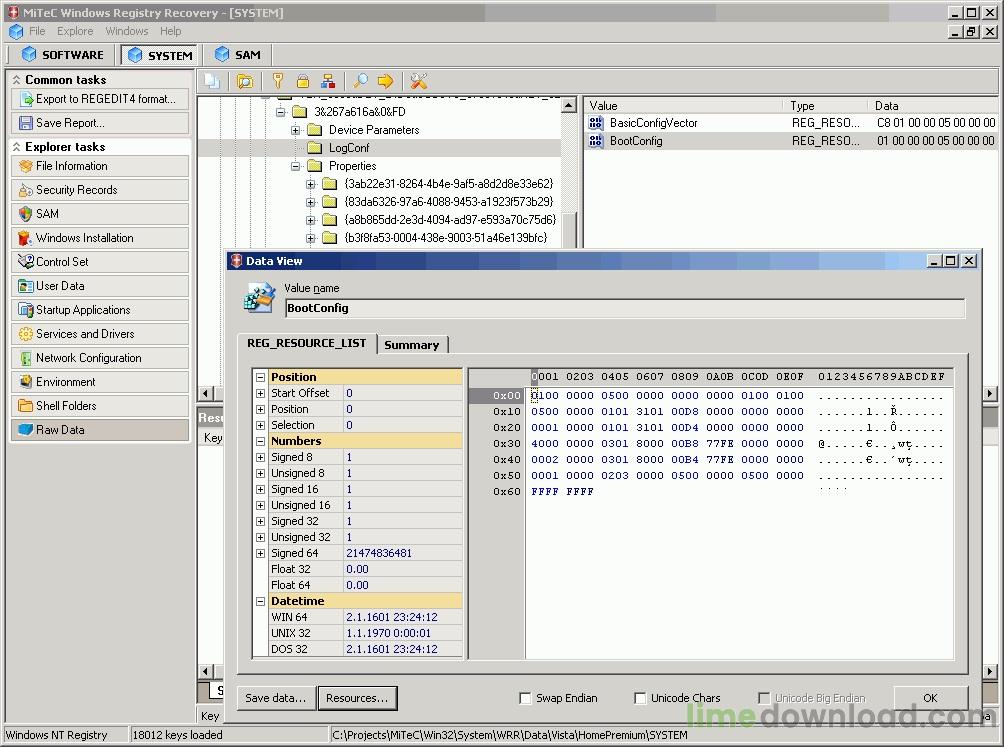Toggle the Unicode Chars checkbox

(640, 698)
